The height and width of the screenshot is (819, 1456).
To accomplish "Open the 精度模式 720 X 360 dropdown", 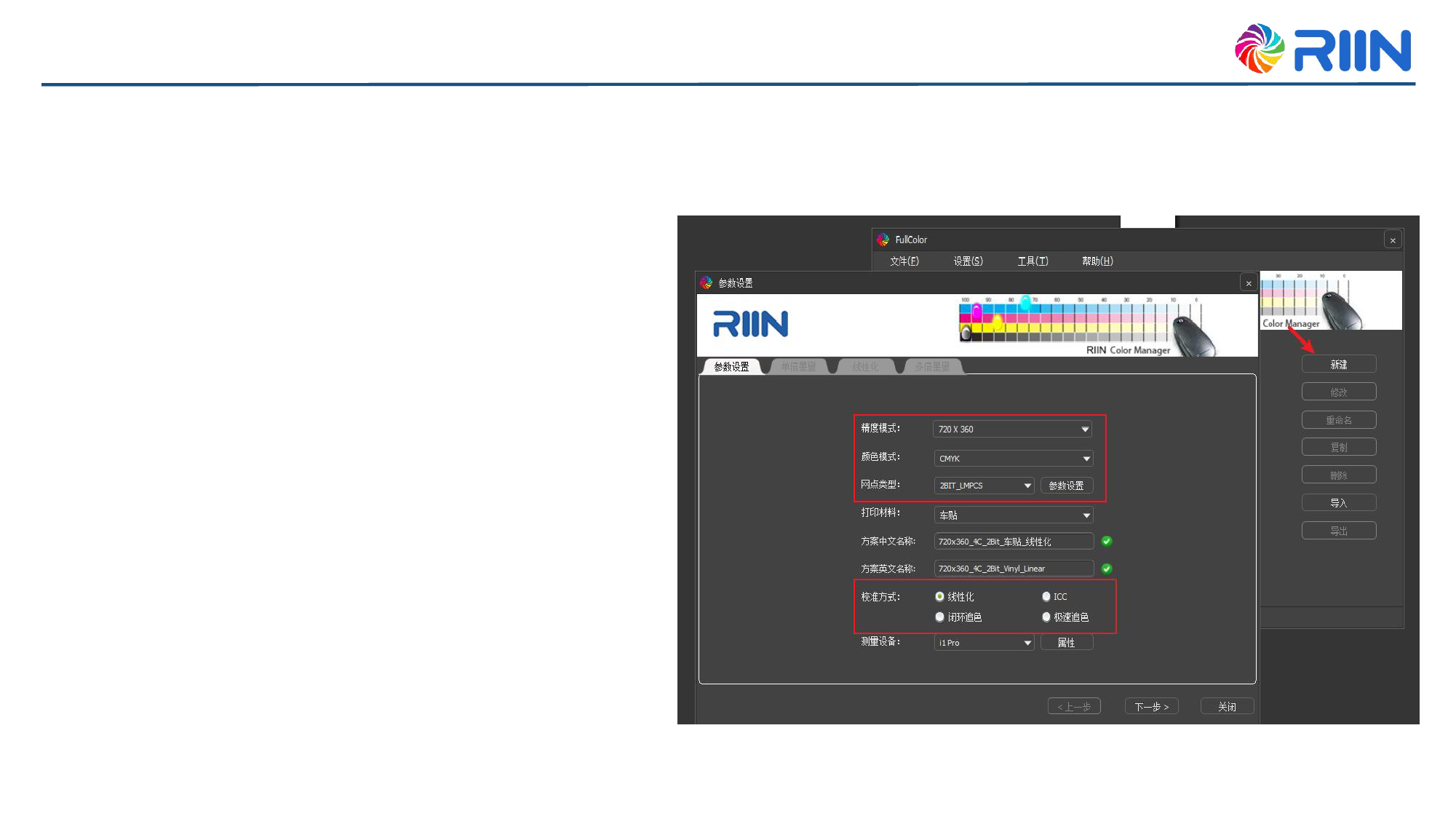I will click(x=1013, y=430).
